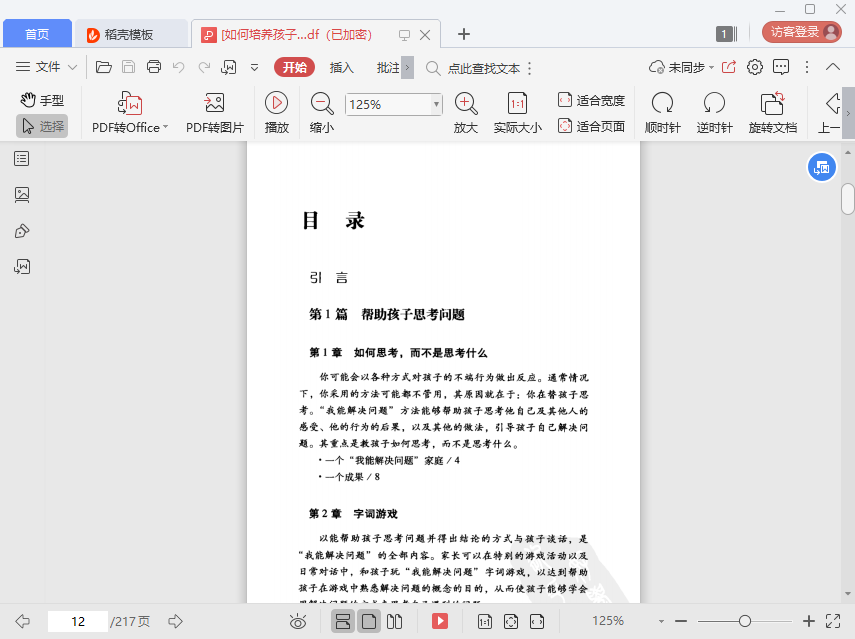Choose 适合页面 fit option
The height and width of the screenshot is (639, 855).
[591, 126]
